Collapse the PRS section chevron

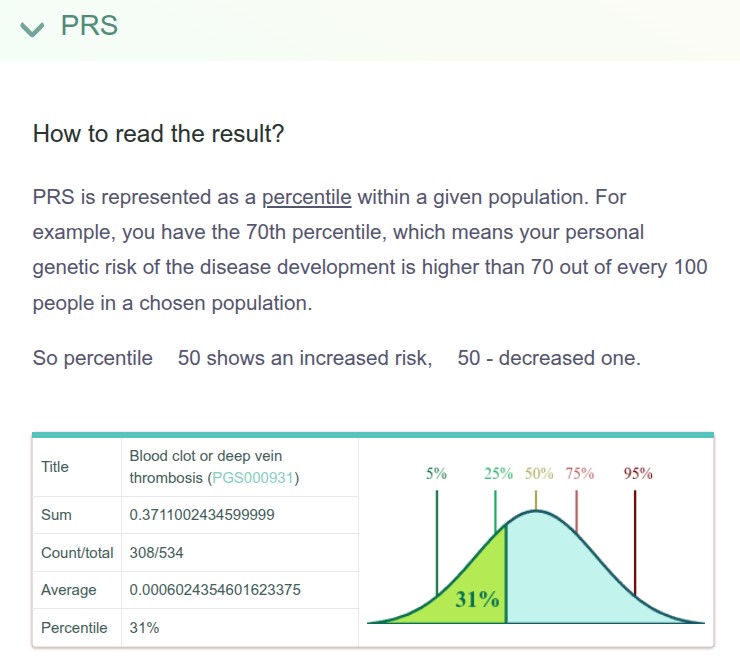(x=32, y=29)
